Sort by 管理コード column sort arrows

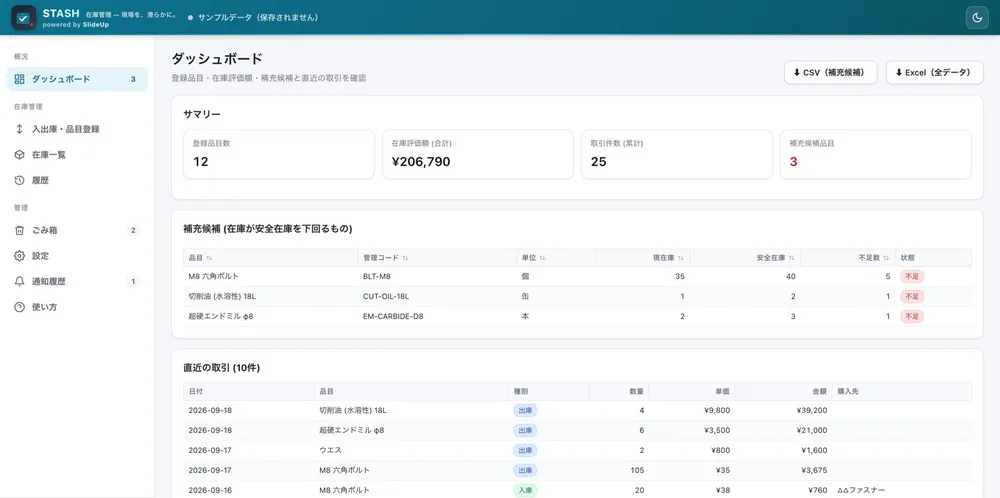[x=405, y=258]
